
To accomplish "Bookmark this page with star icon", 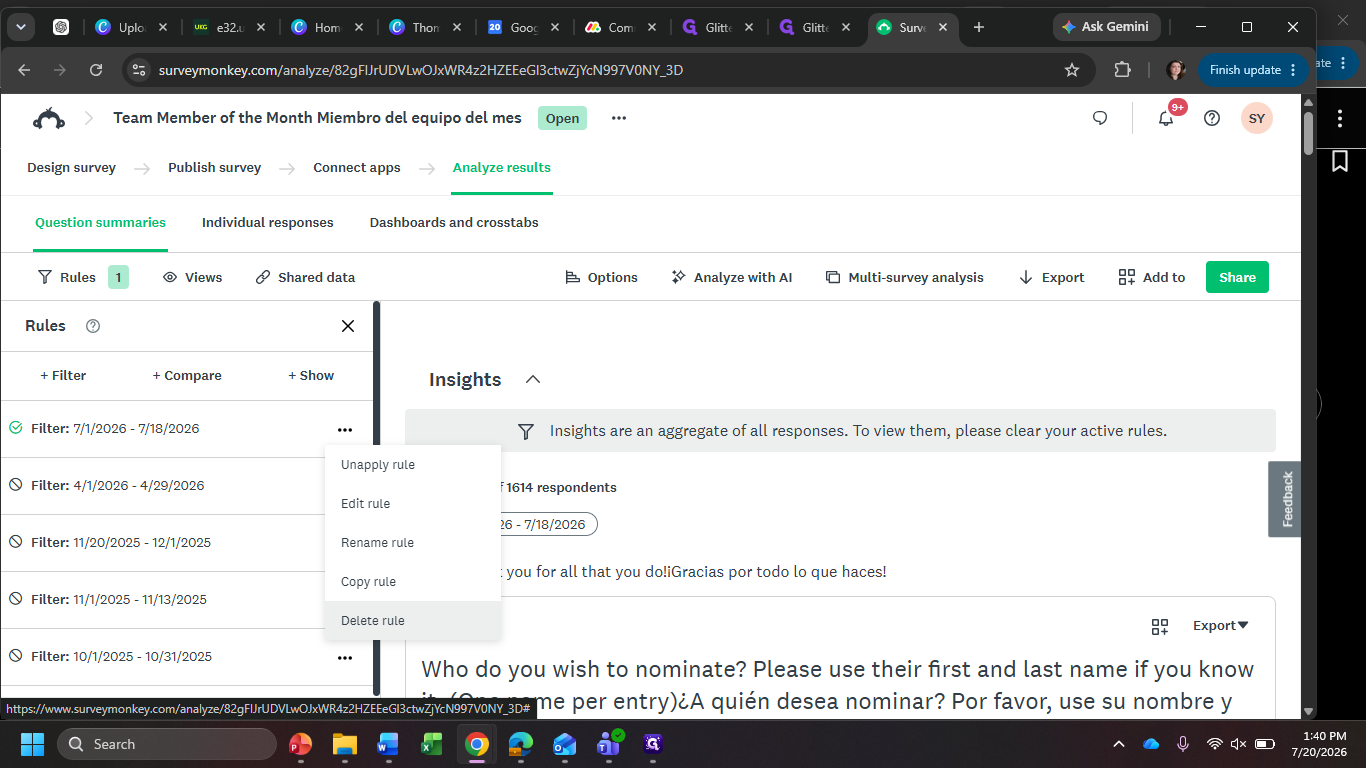I will coord(1072,70).
